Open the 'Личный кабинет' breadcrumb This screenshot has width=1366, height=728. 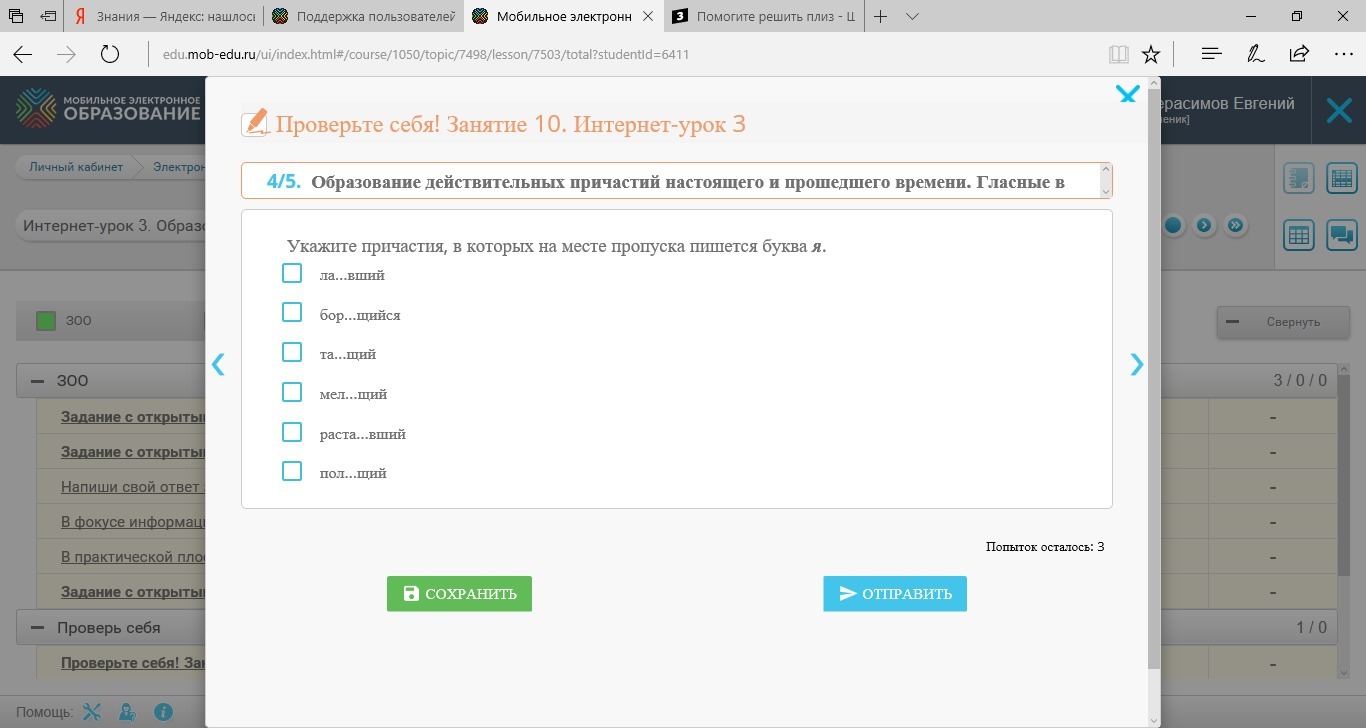(x=76, y=167)
